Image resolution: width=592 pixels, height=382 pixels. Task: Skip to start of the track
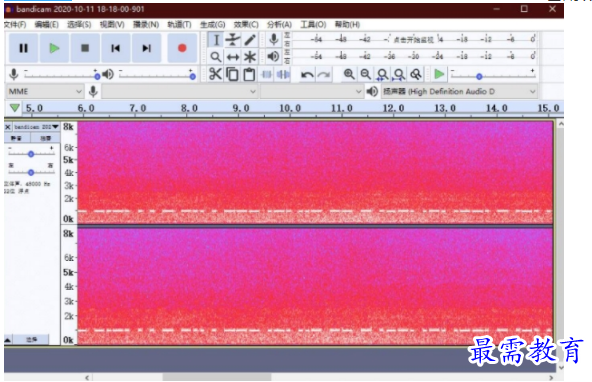(116, 48)
